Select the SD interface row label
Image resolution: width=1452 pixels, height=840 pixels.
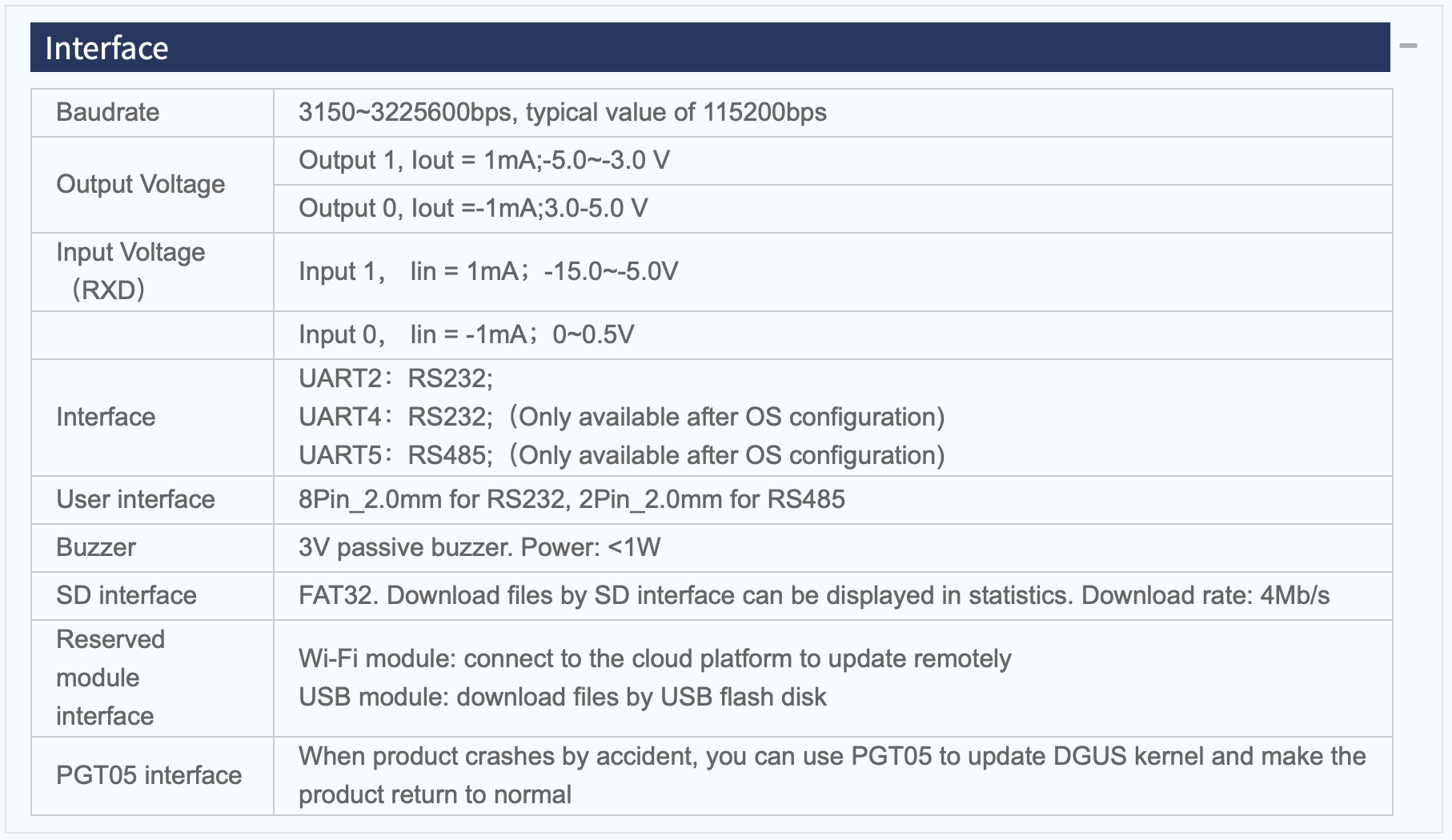pos(126,595)
